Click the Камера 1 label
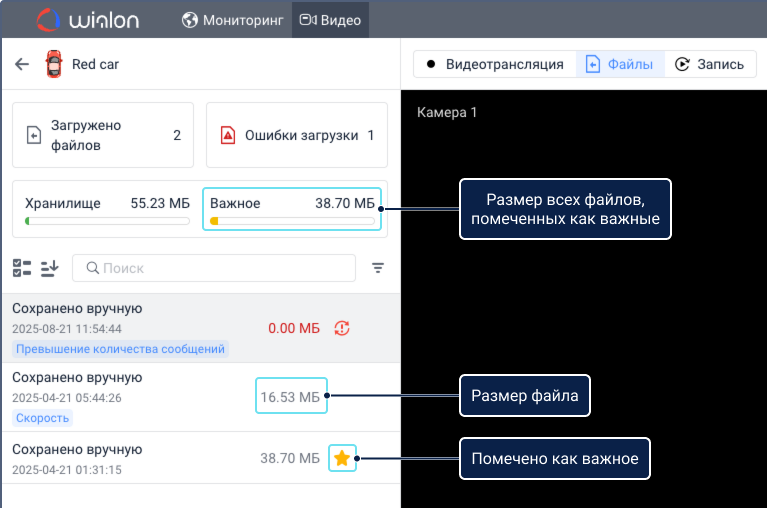 click(447, 112)
